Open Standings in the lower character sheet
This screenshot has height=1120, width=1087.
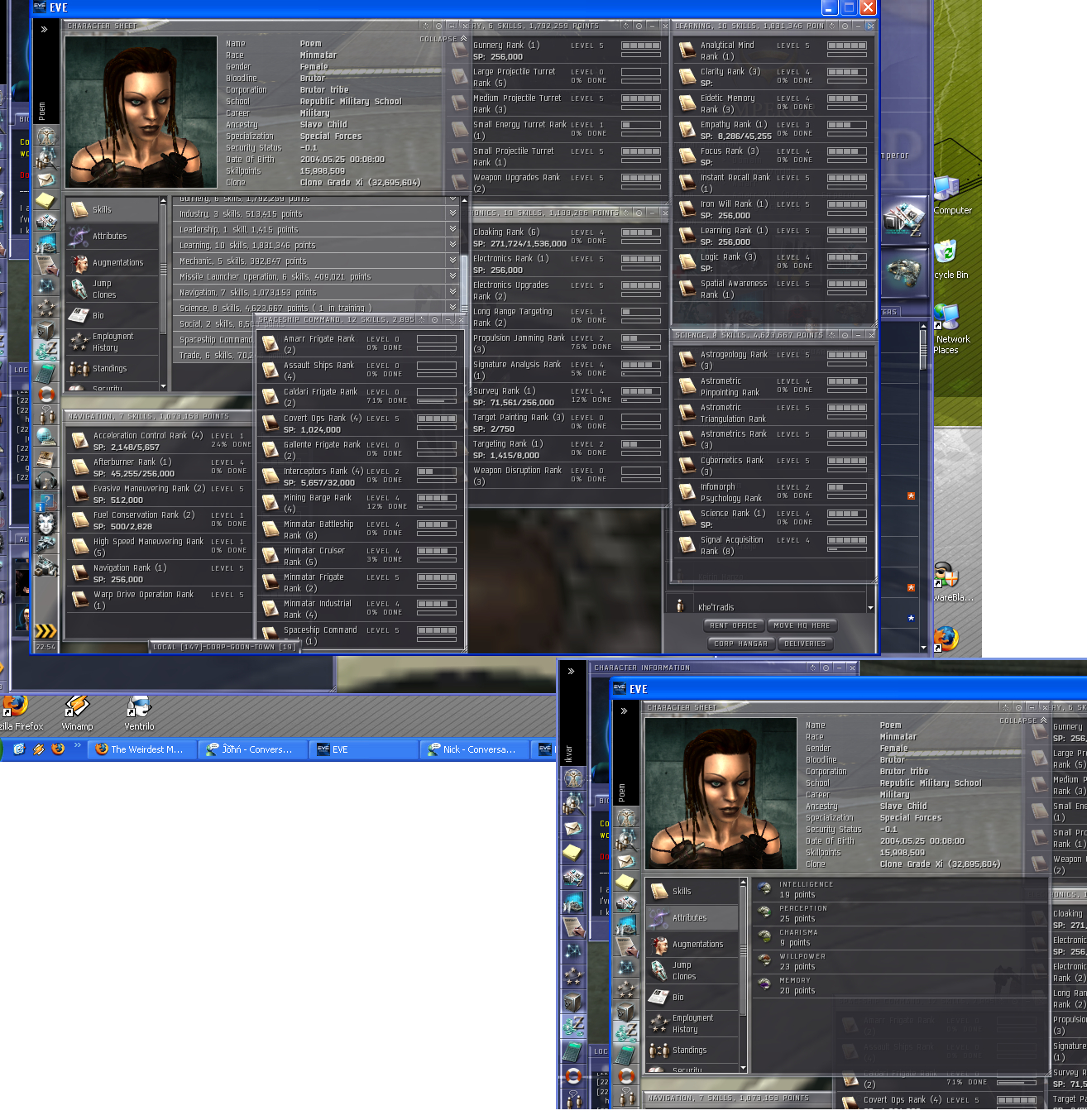click(x=692, y=1051)
